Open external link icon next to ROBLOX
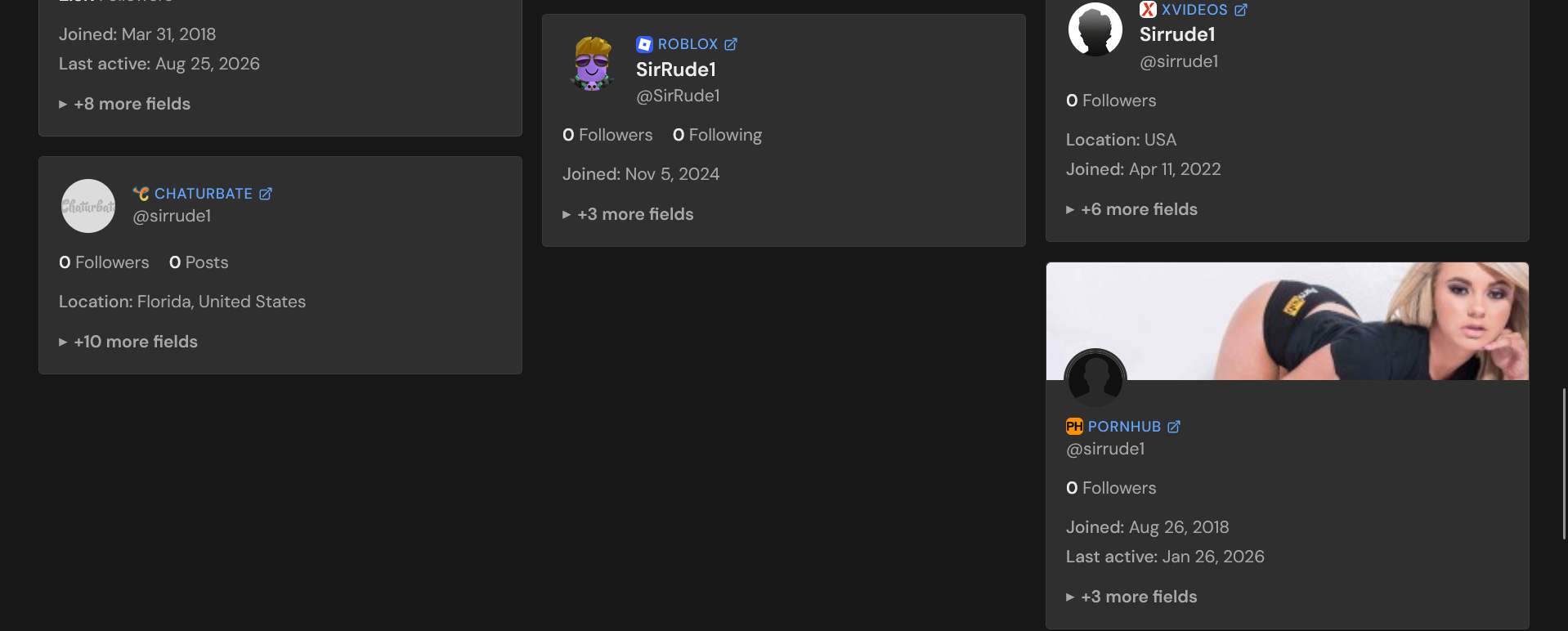Screen dimensions: 1568x631 (x=731, y=44)
